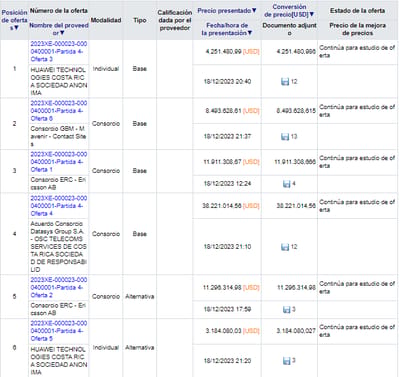
Task: Click converted price 11.911.308,666
Action: (x=295, y=162)
